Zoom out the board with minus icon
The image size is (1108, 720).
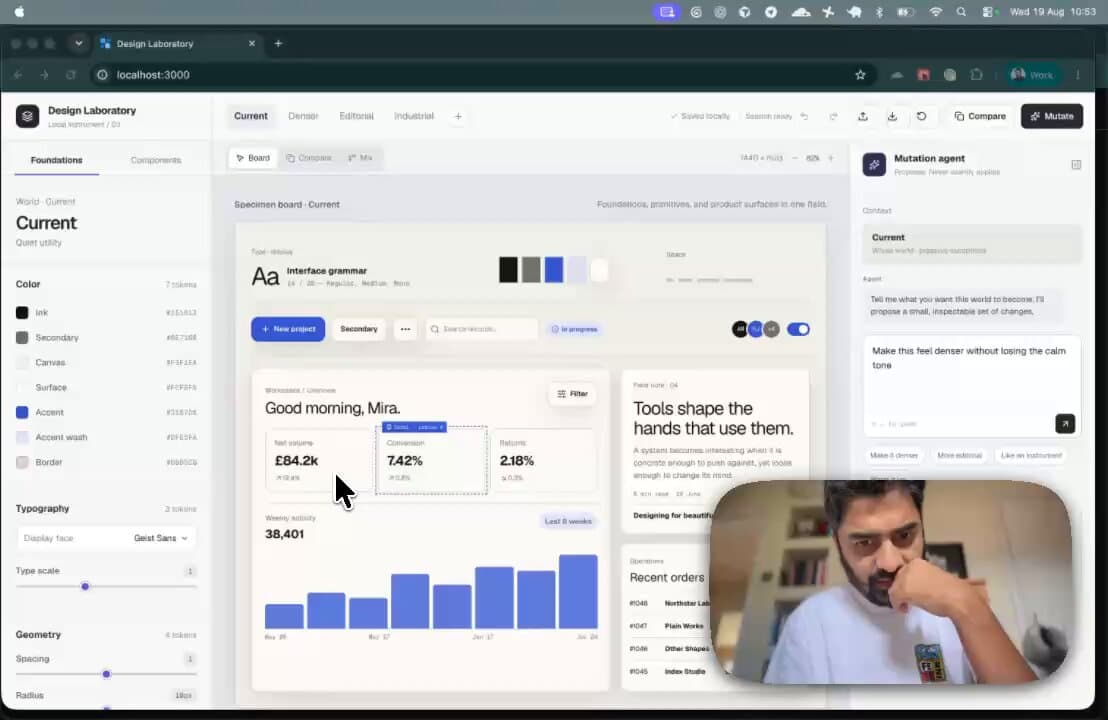[x=795, y=158]
